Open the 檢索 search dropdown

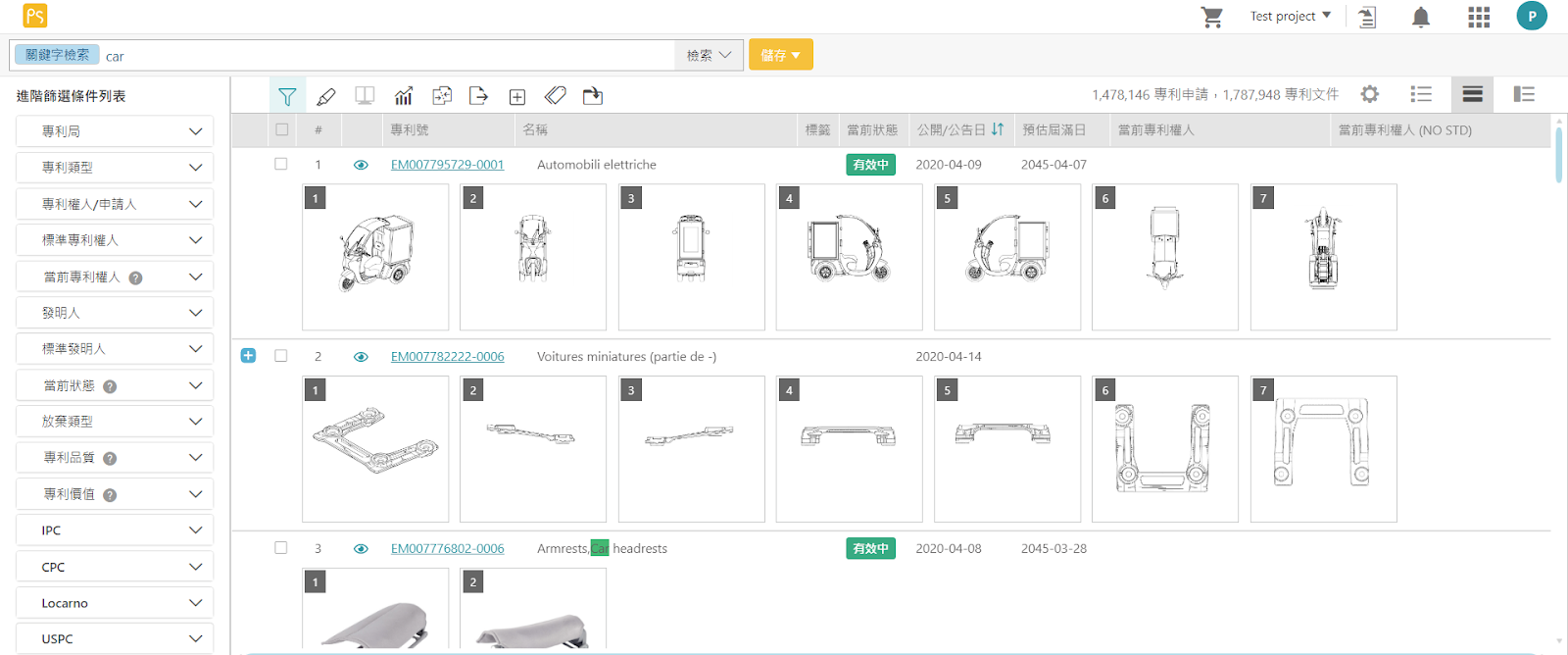(x=709, y=55)
